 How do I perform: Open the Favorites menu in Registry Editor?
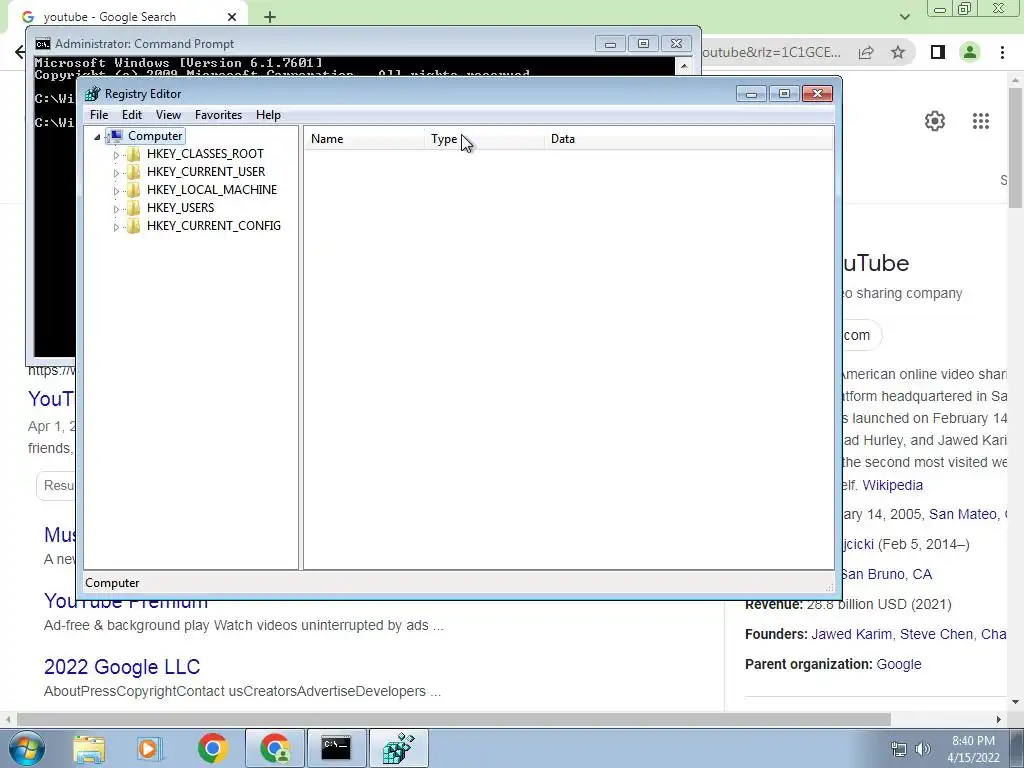(x=218, y=115)
